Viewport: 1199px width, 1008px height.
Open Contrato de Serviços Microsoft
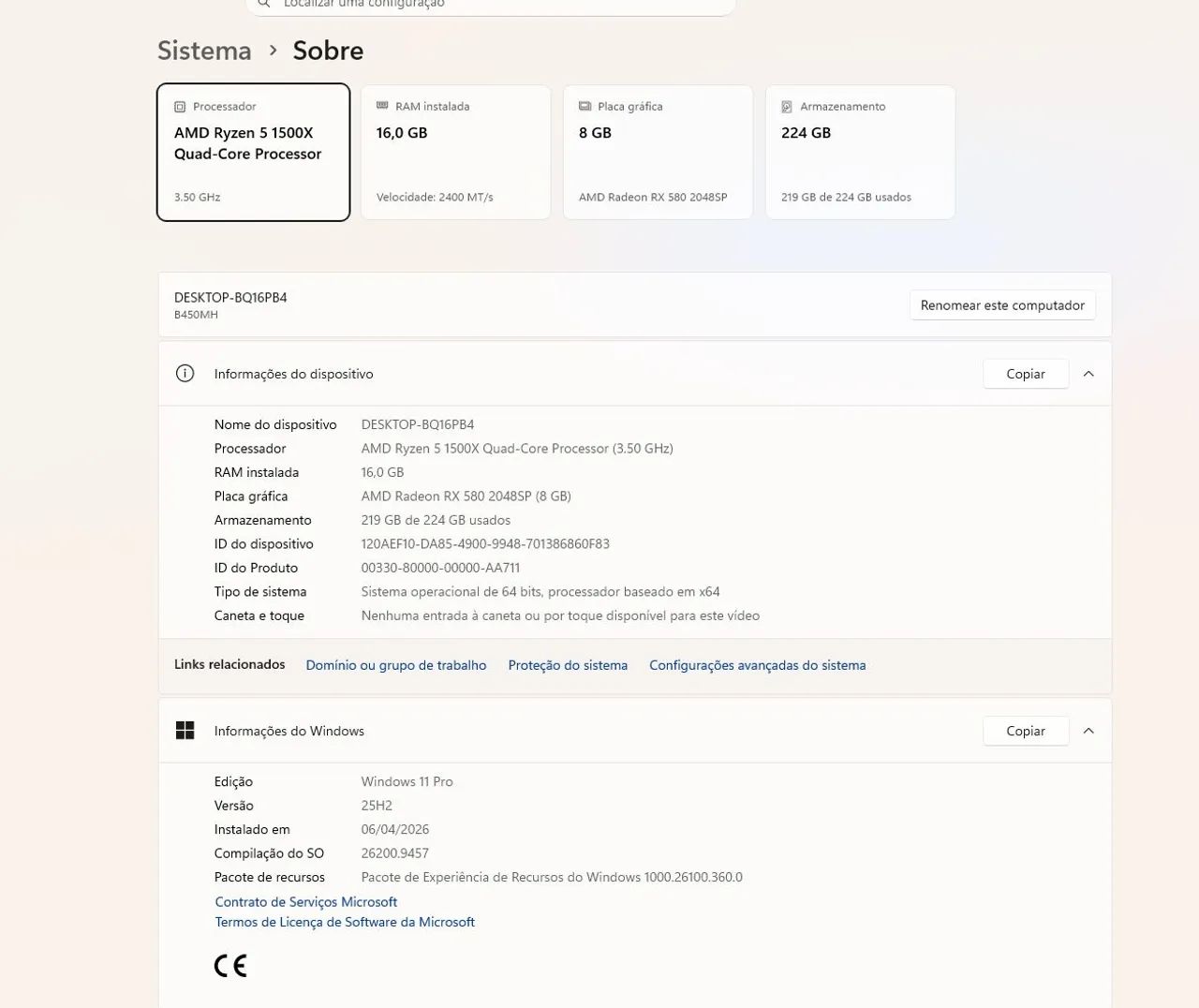coord(306,902)
